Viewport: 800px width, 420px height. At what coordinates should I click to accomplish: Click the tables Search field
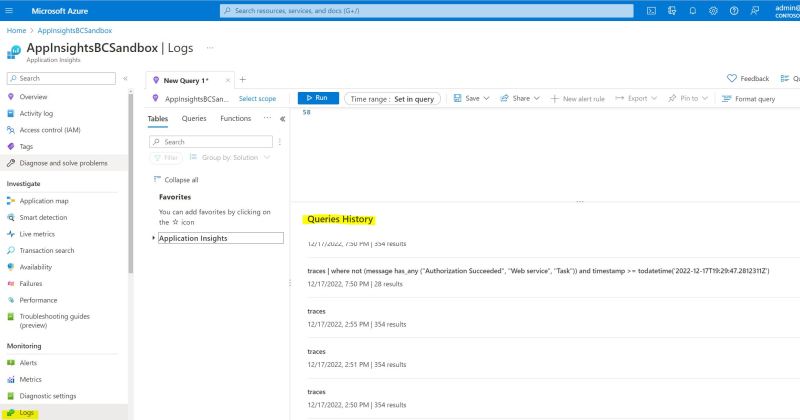pyautogui.click(x=211, y=142)
